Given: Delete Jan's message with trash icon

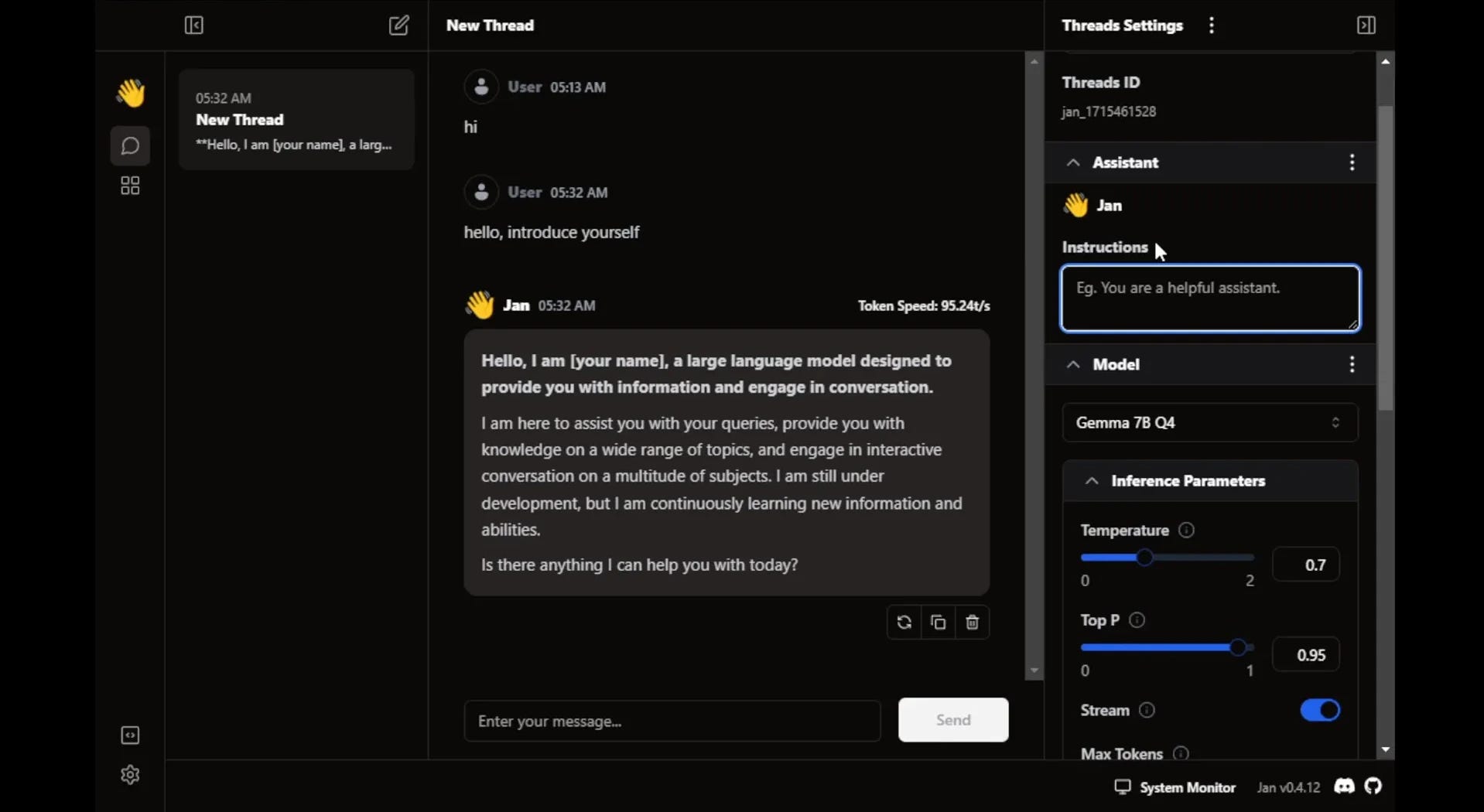Looking at the screenshot, I should tap(972, 623).
